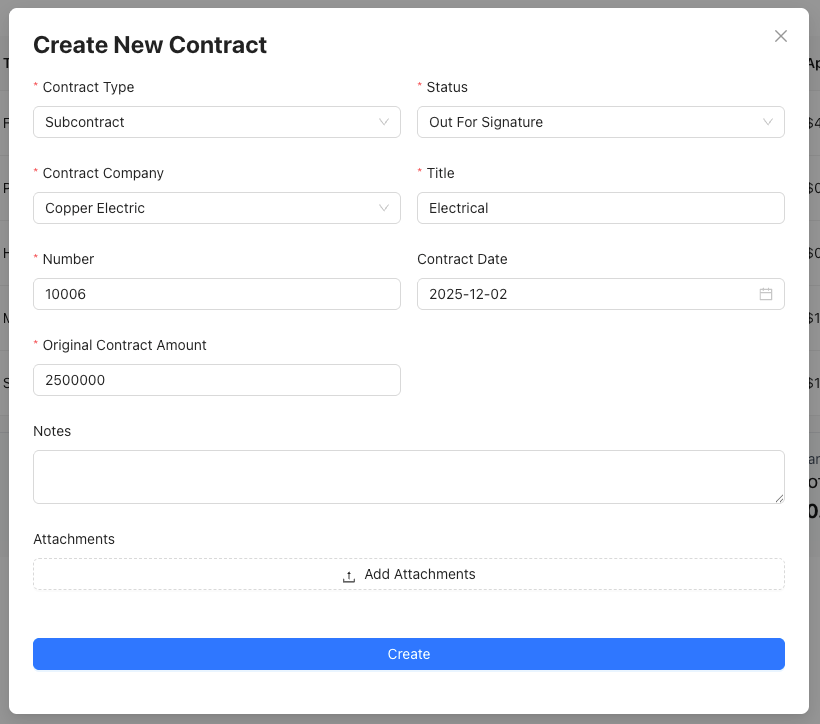Click inside the empty Notes text area
820x724 pixels.
pyautogui.click(x=408, y=476)
